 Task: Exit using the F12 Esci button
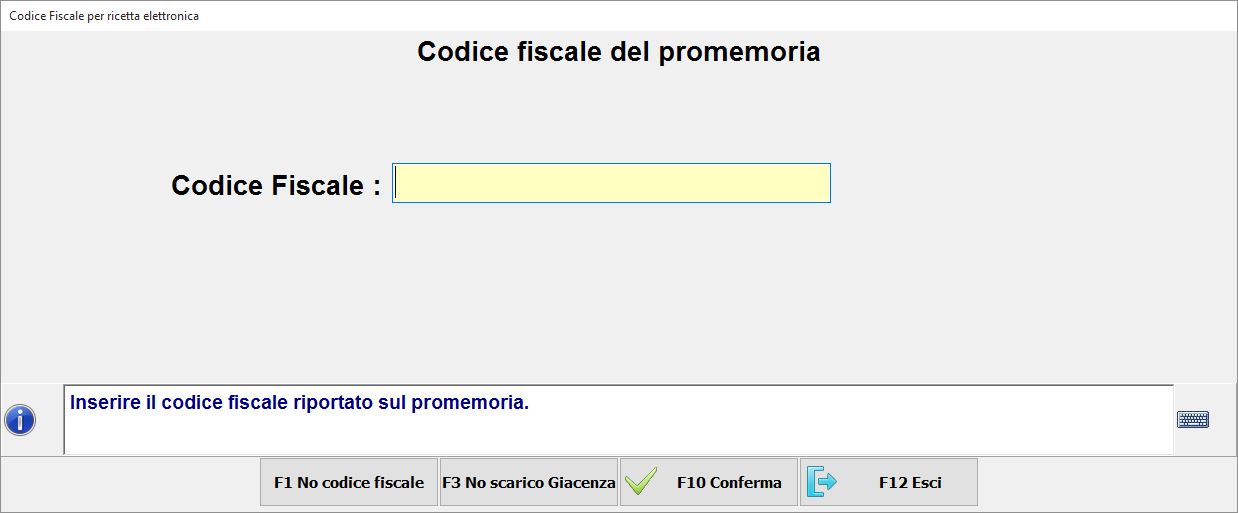pyautogui.click(x=889, y=483)
